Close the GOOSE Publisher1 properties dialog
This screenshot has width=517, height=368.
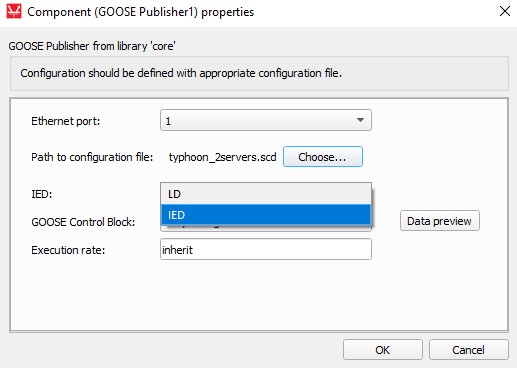point(505,11)
